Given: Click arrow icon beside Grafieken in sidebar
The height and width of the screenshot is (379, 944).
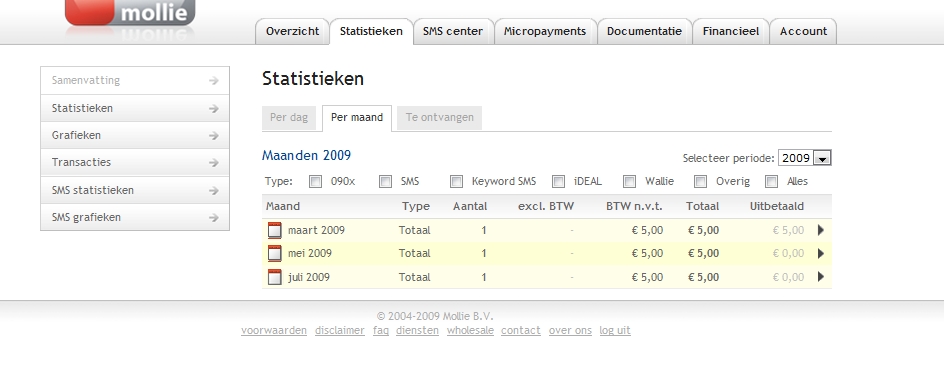Looking at the screenshot, I should click(x=214, y=136).
